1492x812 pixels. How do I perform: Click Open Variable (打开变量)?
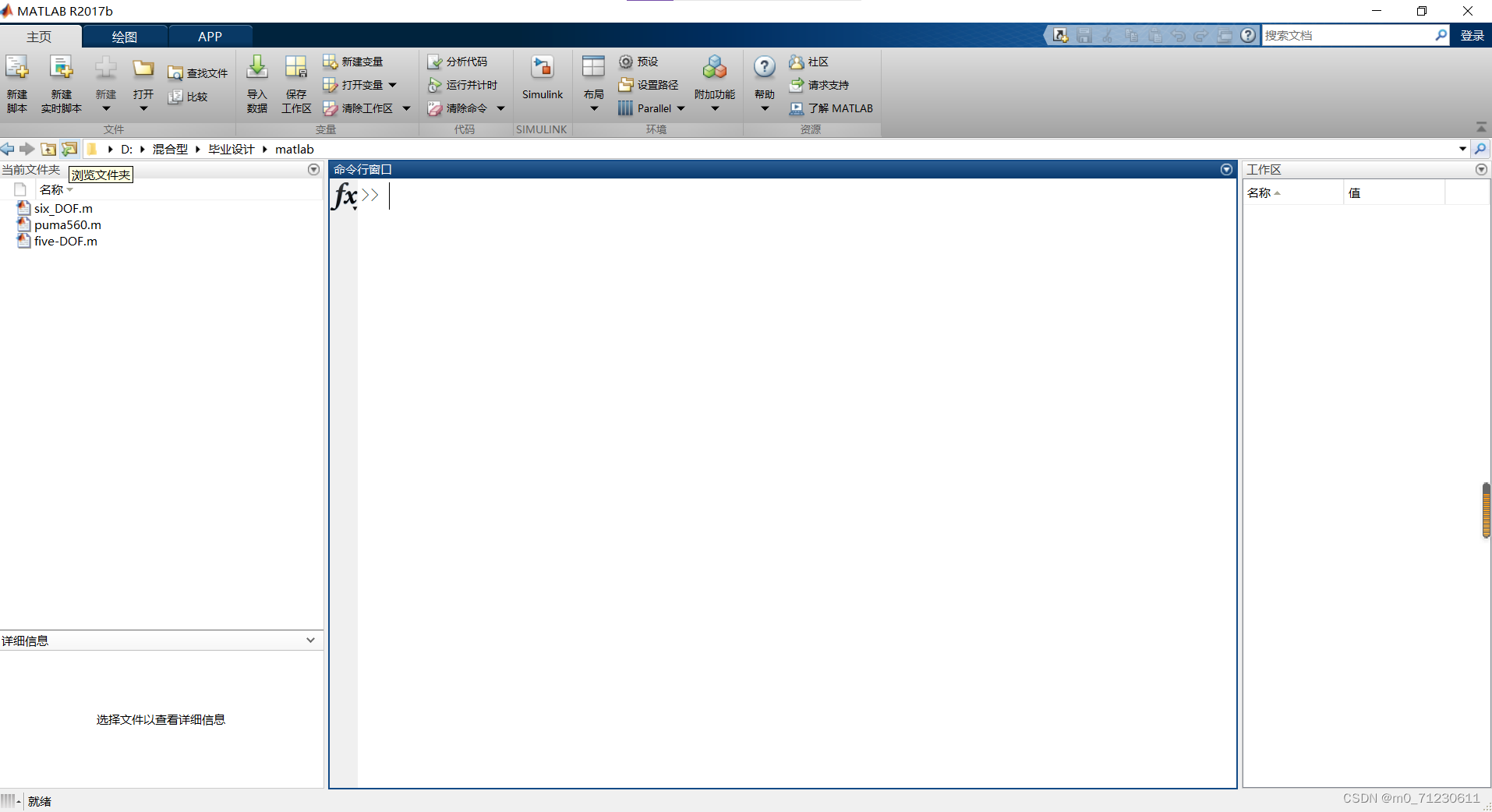pos(353,85)
